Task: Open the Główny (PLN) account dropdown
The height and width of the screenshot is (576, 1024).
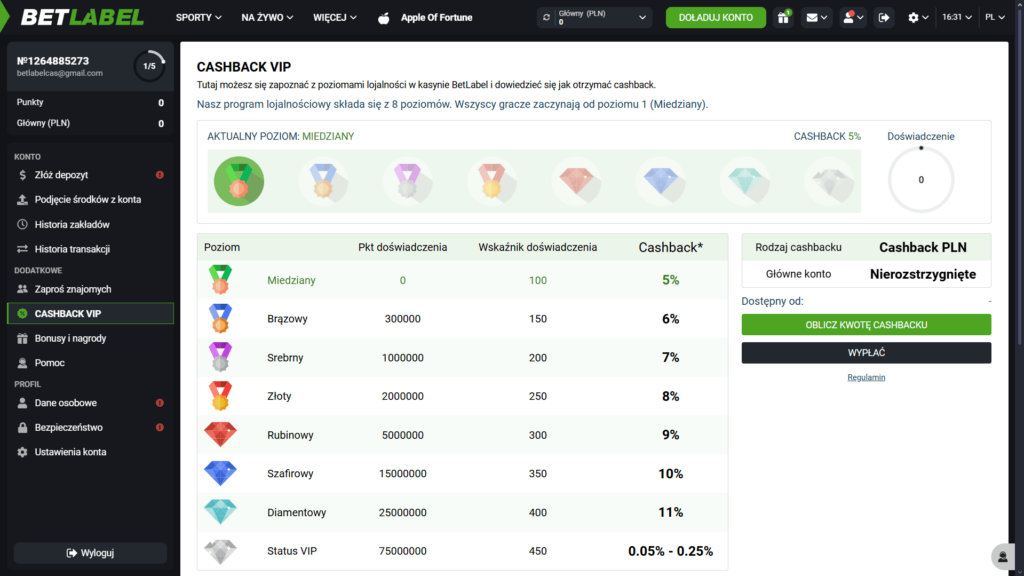Action: 595,17
